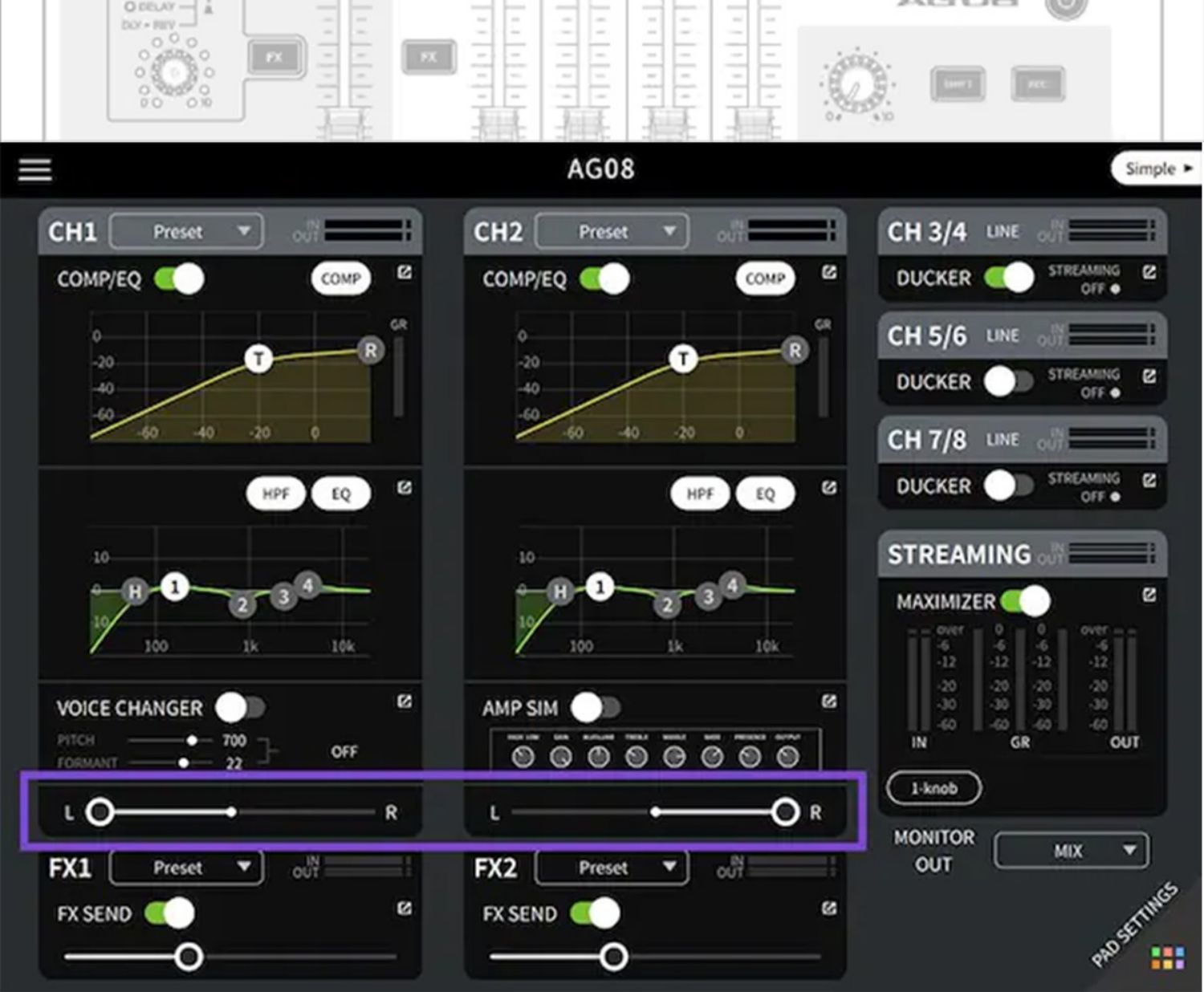This screenshot has width=1204, height=992.
Task: Toggle the Streaming Maximizer switch
Action: pyautogui.click(x=1025, y=600)
